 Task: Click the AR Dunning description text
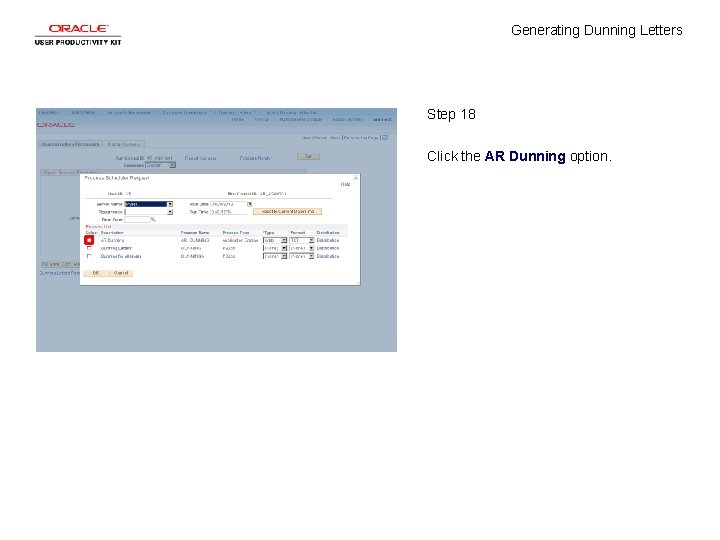[112, 240]
